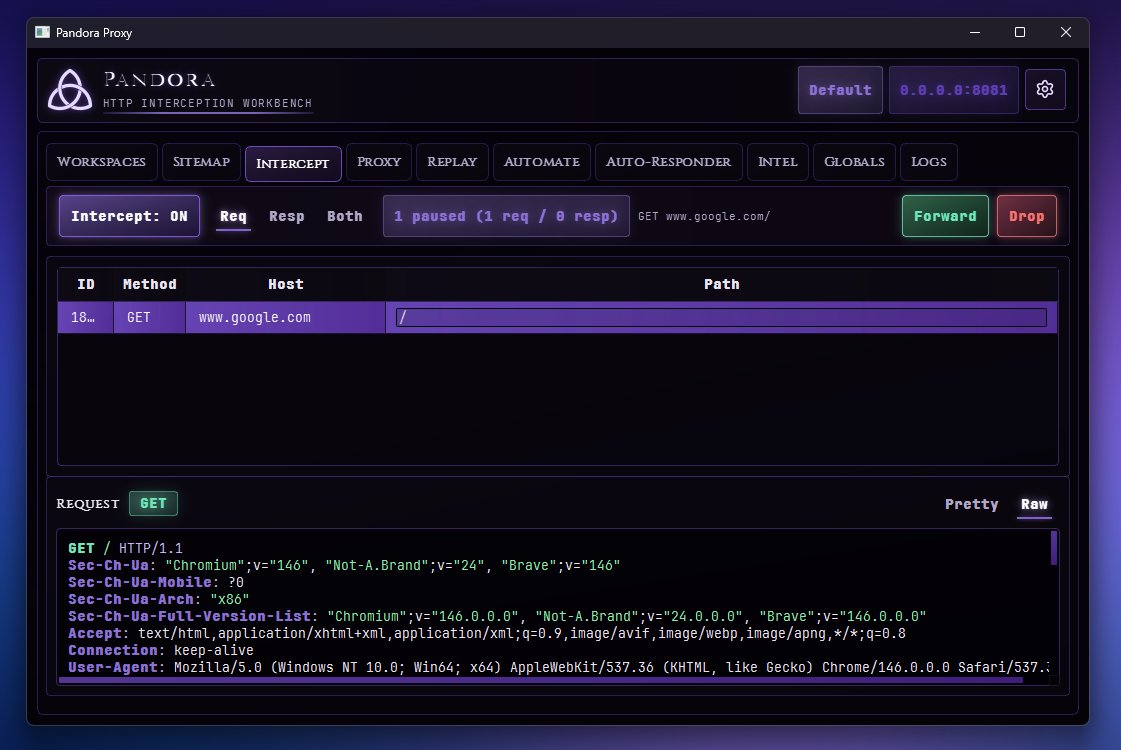Open the Logs tab

(x=929, y=162)
